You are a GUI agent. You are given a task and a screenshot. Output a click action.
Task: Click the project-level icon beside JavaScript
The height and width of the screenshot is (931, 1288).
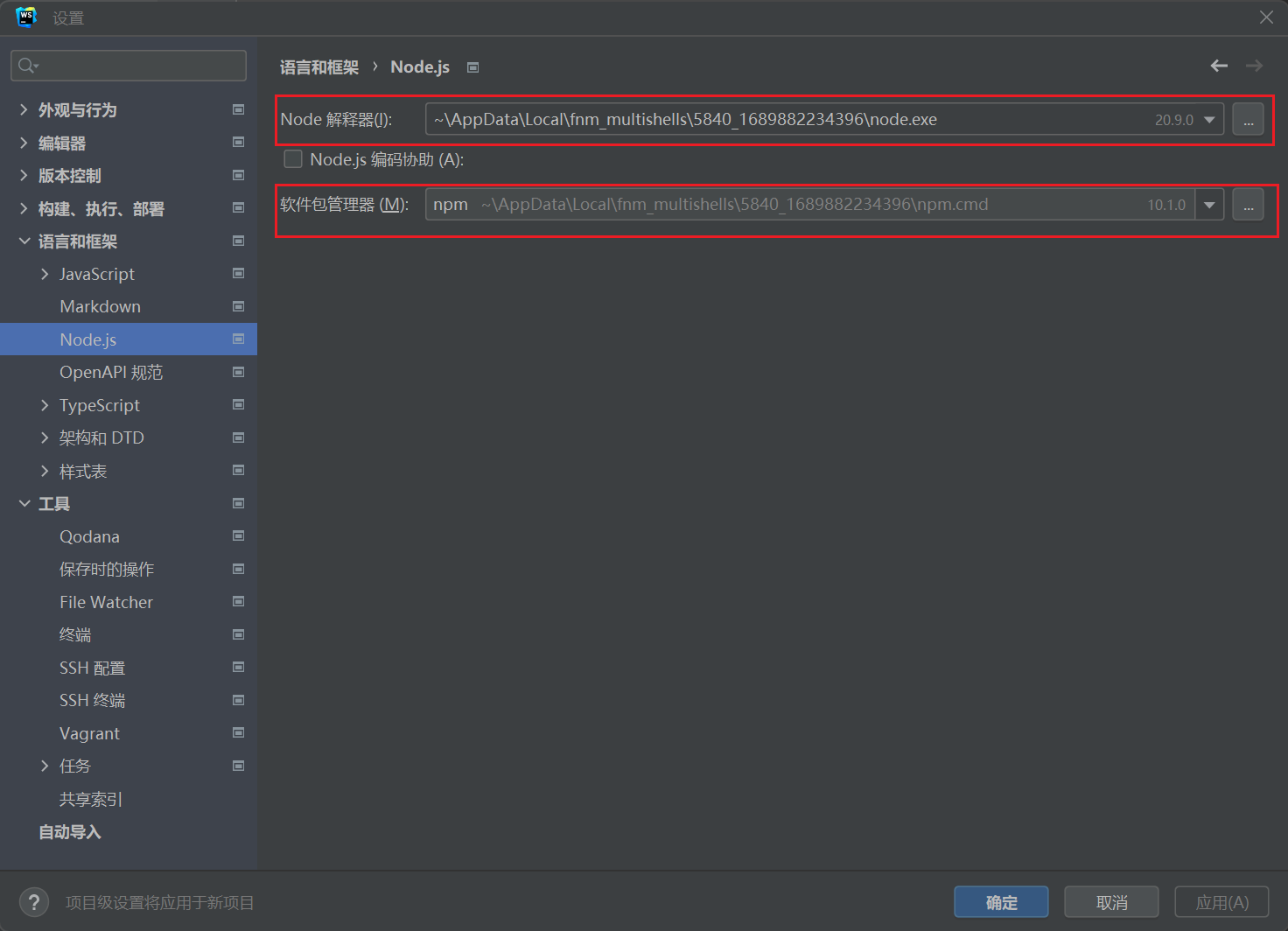pyautogui.click(x=238, y=273)
